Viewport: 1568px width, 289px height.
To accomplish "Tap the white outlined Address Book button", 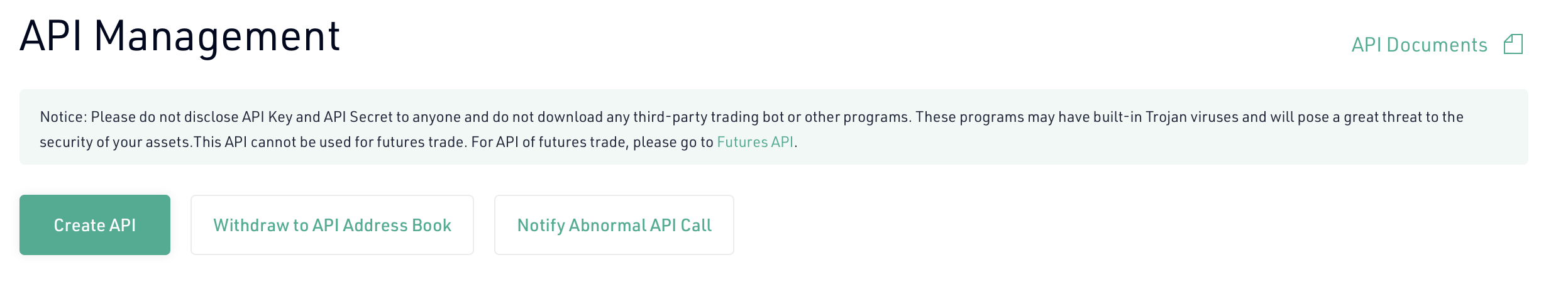I will 332,225.
